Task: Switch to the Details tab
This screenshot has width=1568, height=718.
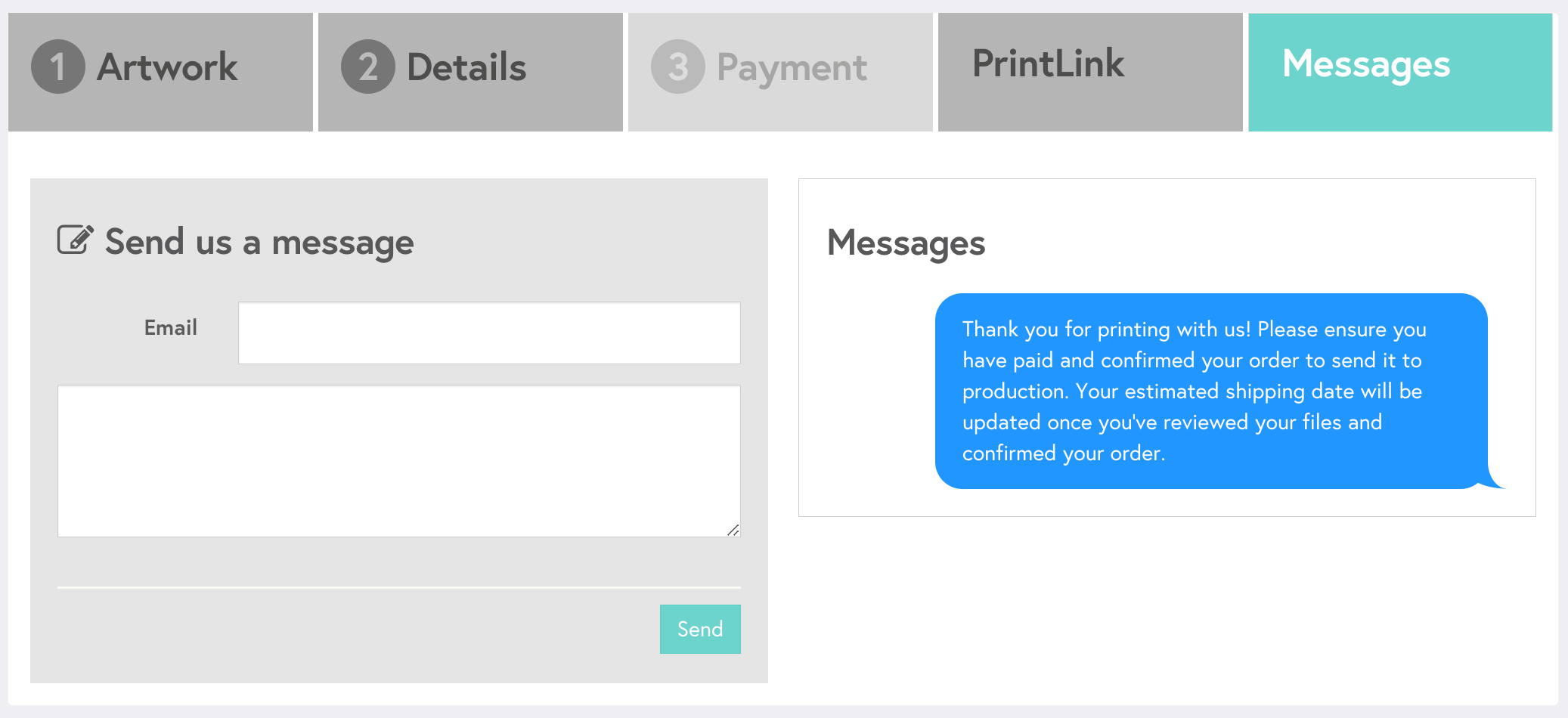Action: click(x=470, y=72)
